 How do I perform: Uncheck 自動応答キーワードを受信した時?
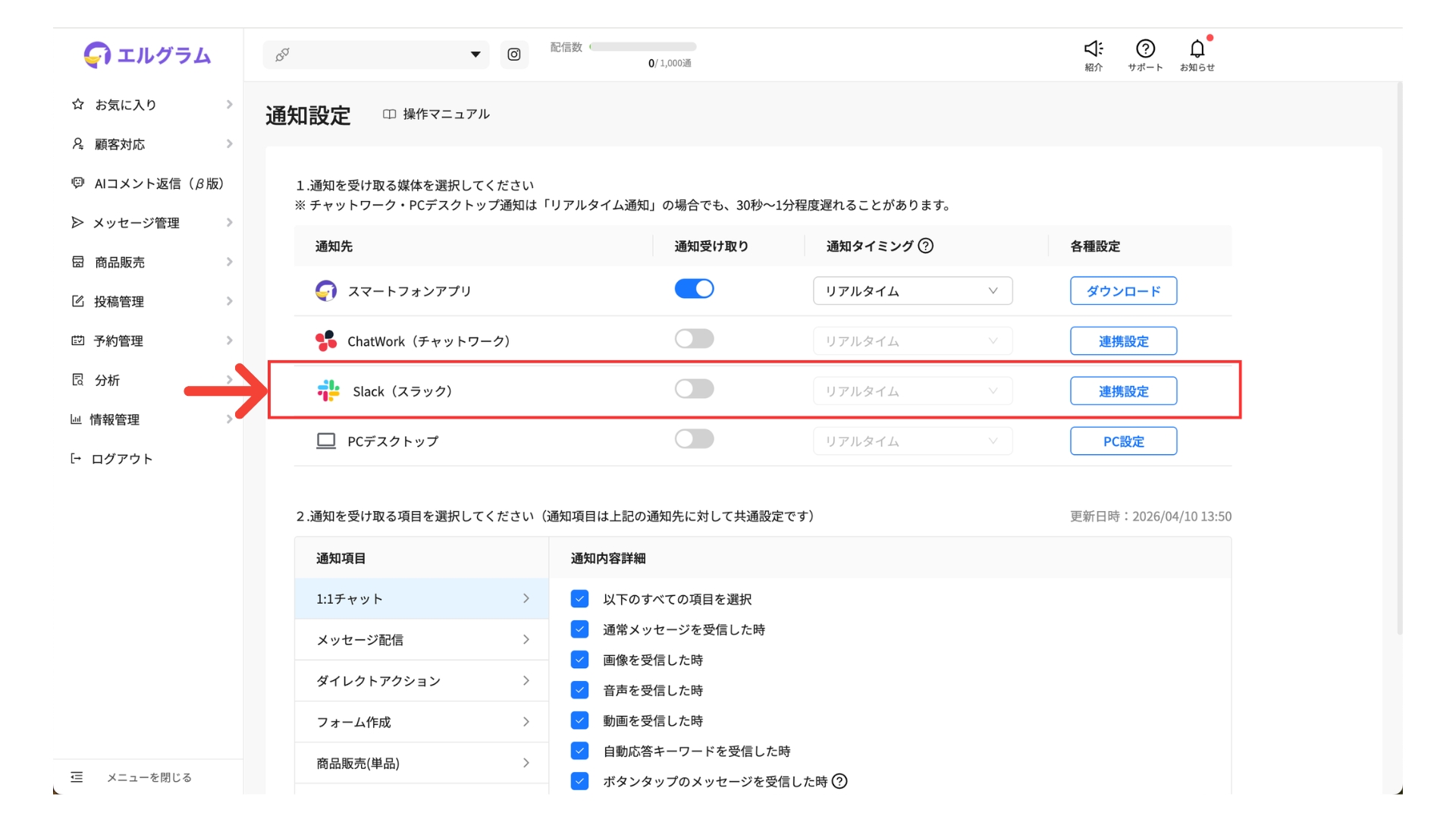click(579, 751)
